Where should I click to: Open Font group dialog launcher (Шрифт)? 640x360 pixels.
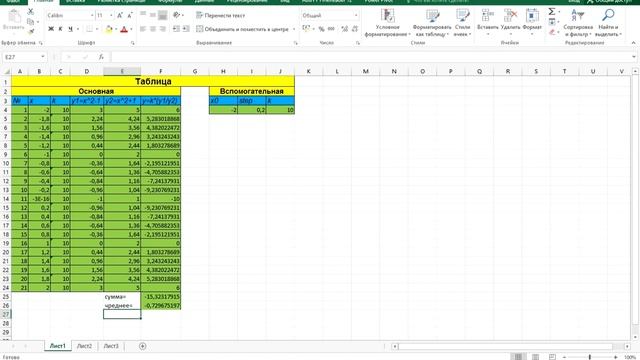coord(133,43)
